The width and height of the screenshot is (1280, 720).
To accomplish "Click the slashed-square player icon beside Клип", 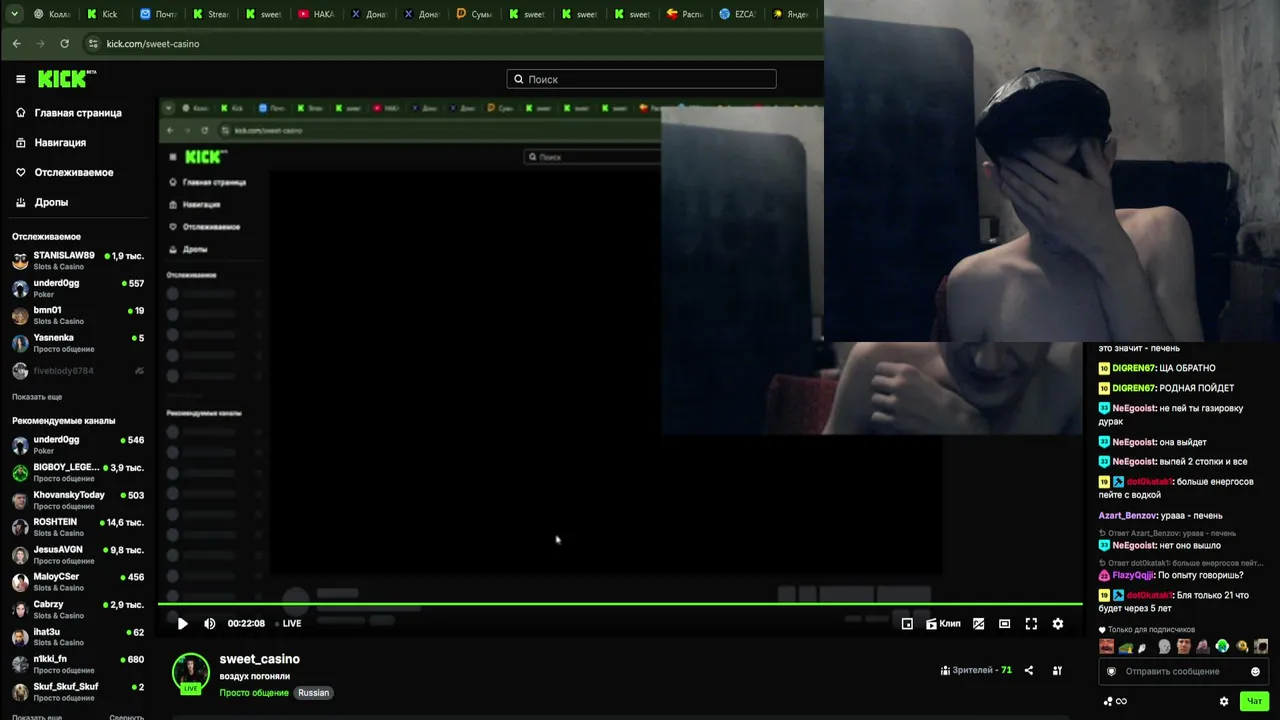I will point(978,623).
